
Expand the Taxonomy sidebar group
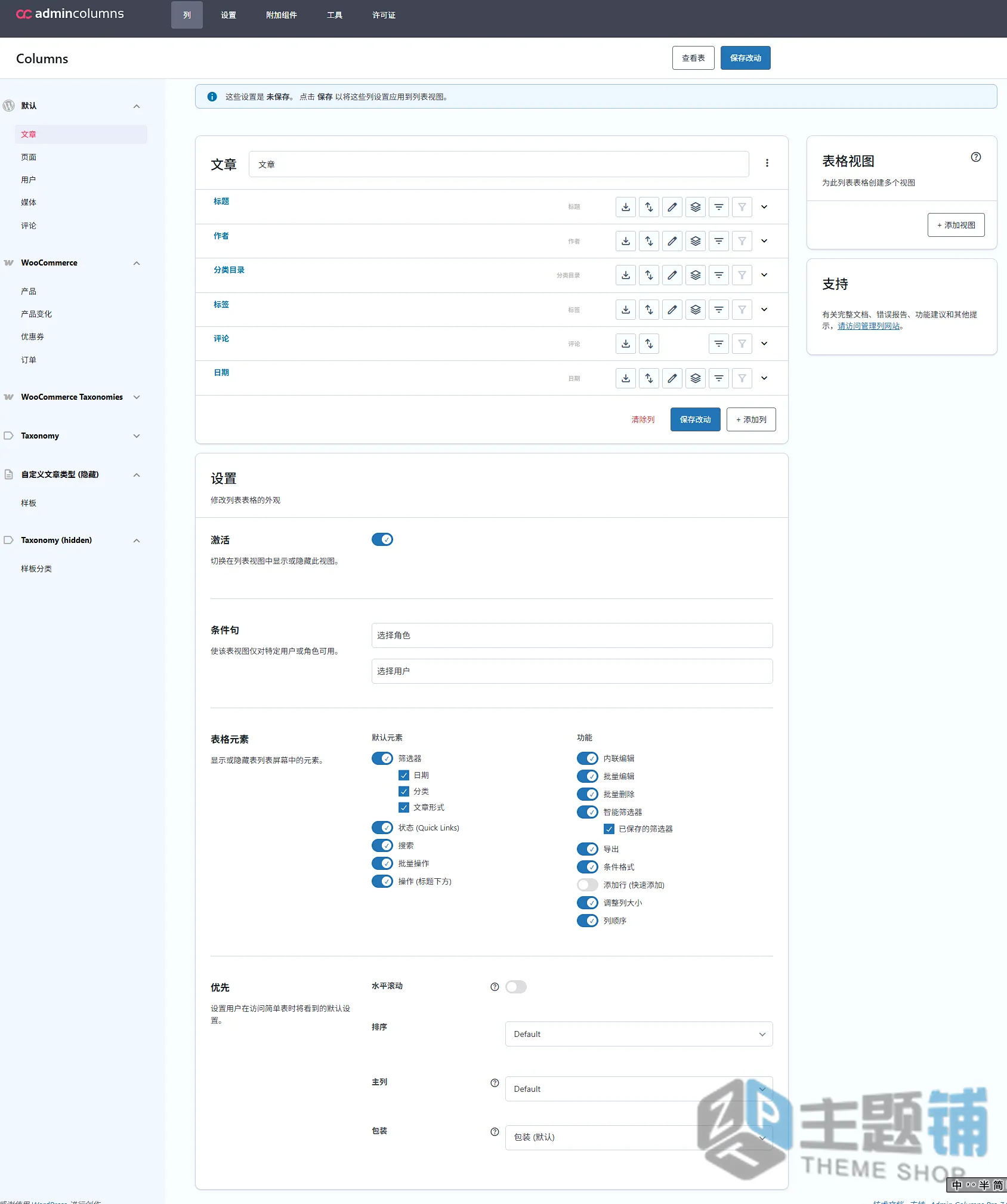pyautogui.click(x=137, y=436)
